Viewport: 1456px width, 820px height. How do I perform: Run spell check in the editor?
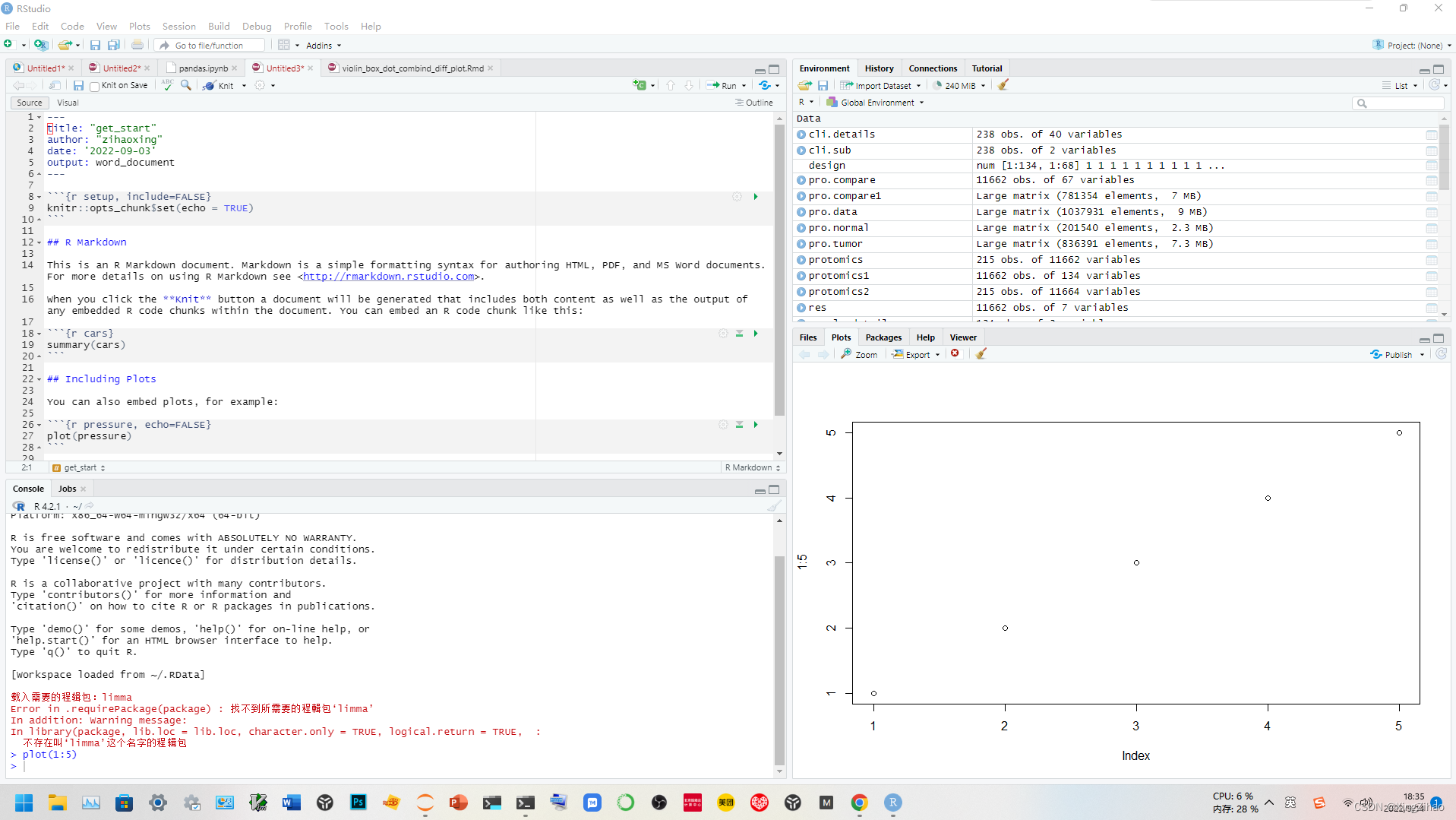click(x=166, y=85)
